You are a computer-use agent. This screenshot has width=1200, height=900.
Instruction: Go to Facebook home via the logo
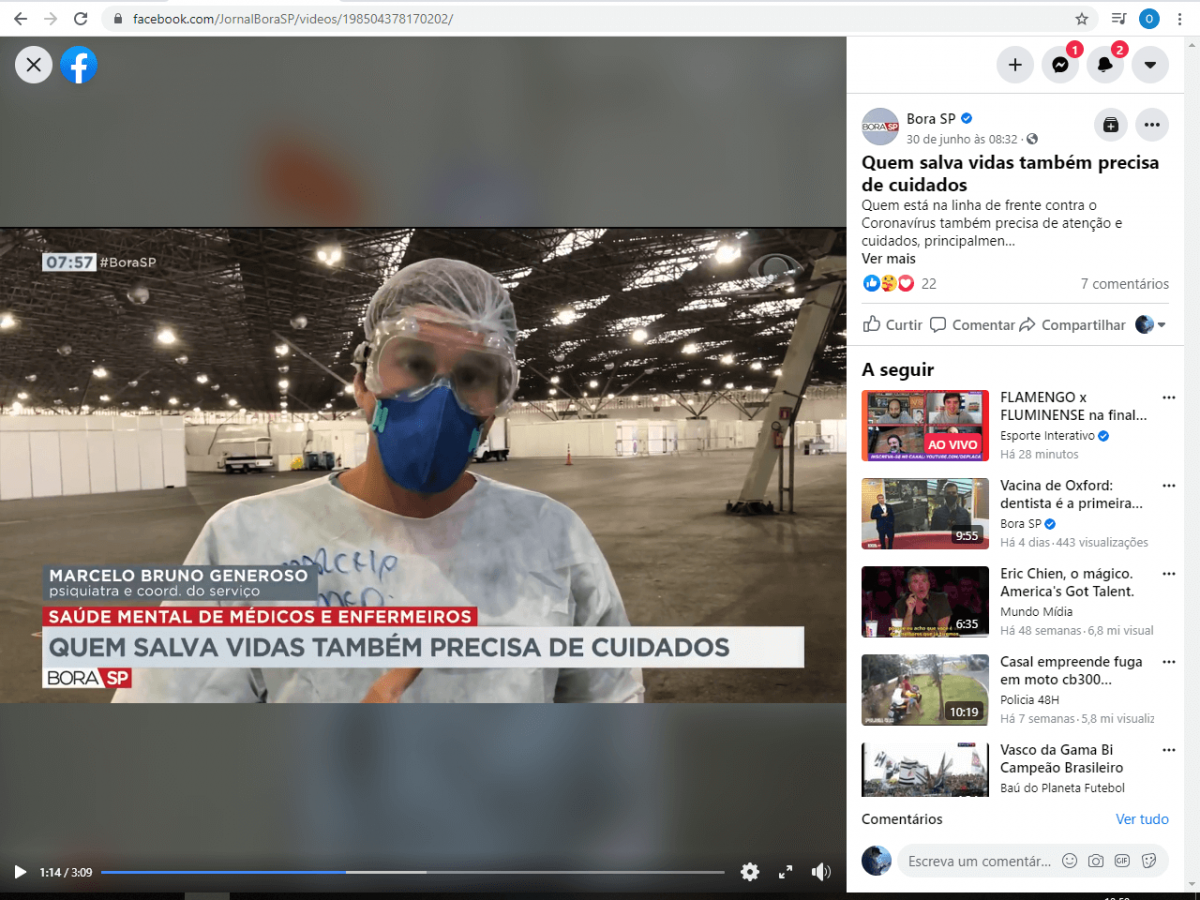tap(78, 65)
